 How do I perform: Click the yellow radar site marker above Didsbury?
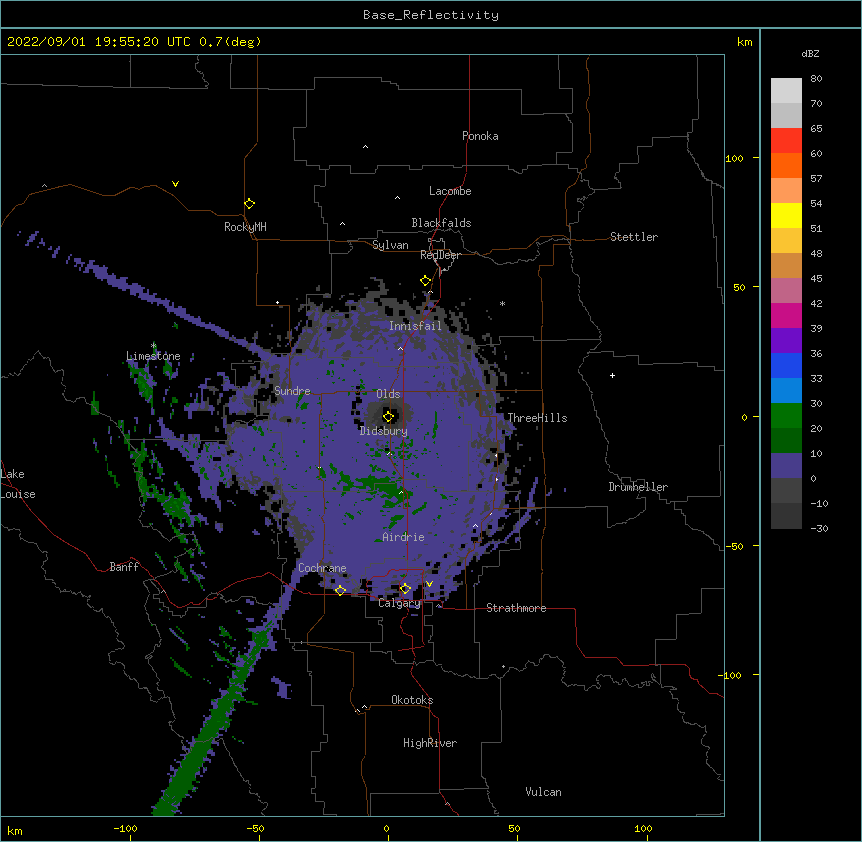pos(388,416)
